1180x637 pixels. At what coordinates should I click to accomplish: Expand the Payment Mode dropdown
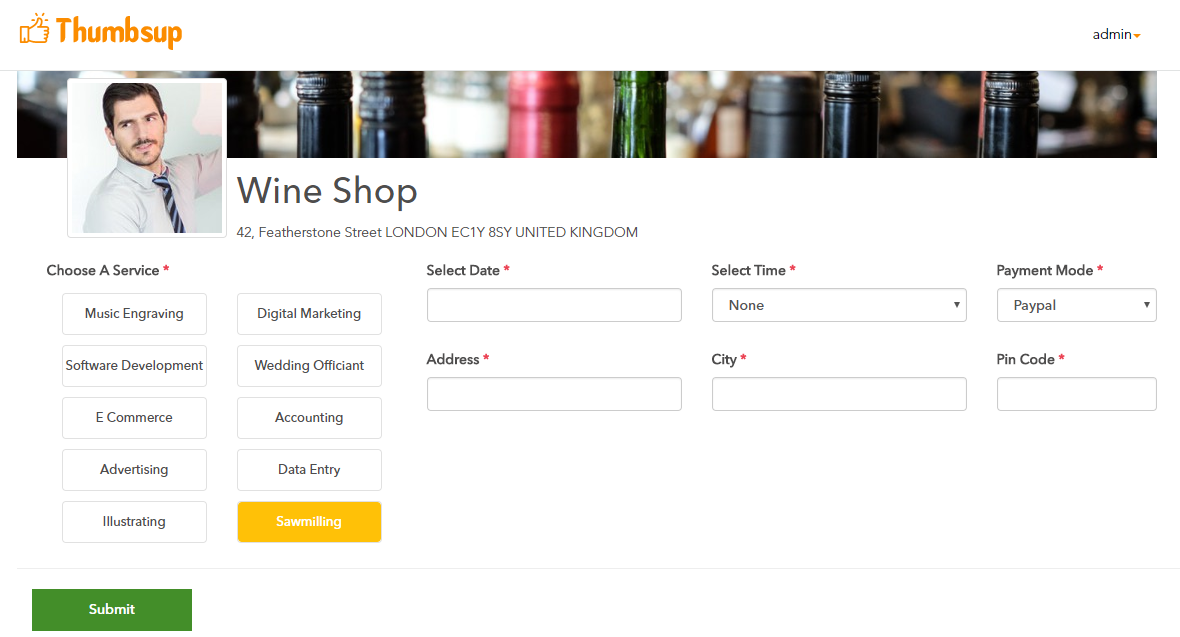[x=1076, y=305]
